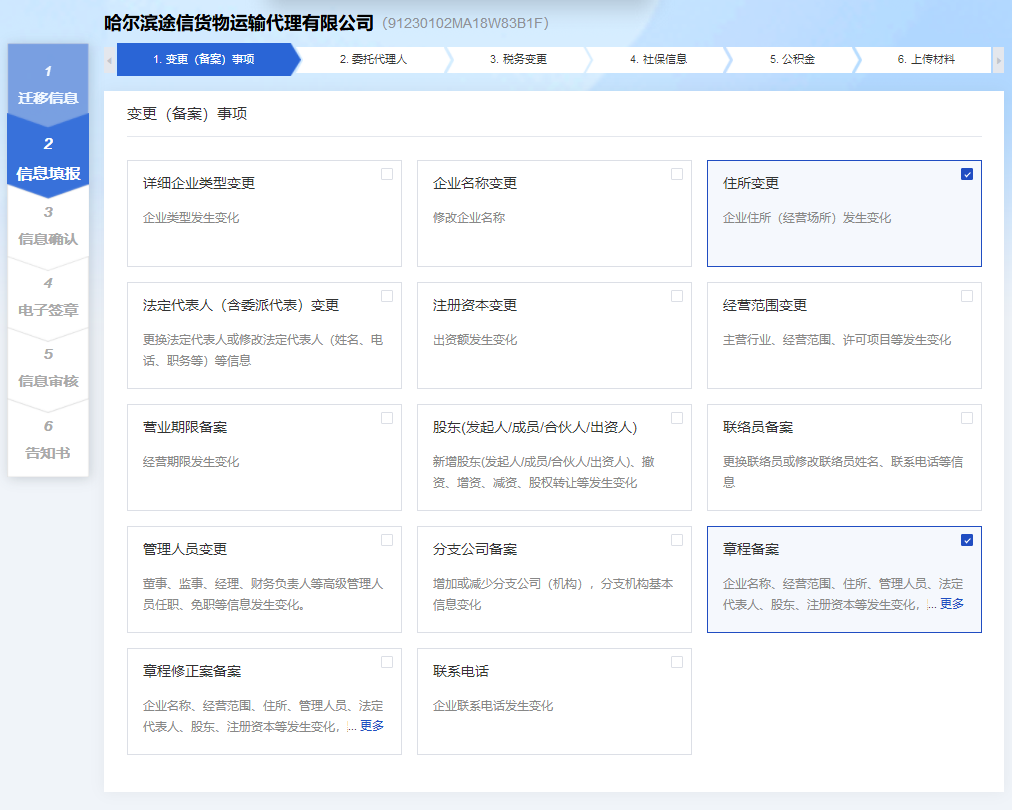Enable the 注册资本变更 checkbox
This screenshot has height=810, width=1012.
pyautogui.click(x=677, y=296)
